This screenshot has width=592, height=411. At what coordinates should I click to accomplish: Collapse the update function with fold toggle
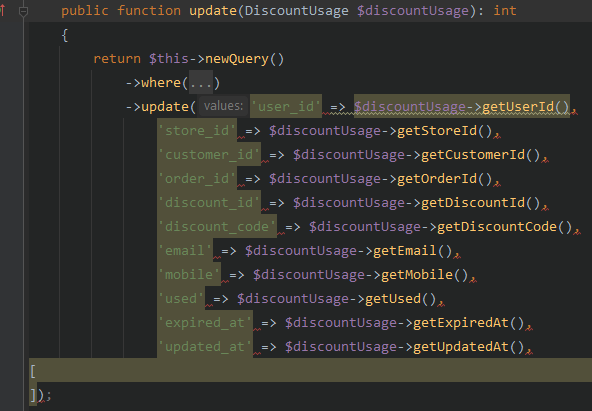coord(23,11)
